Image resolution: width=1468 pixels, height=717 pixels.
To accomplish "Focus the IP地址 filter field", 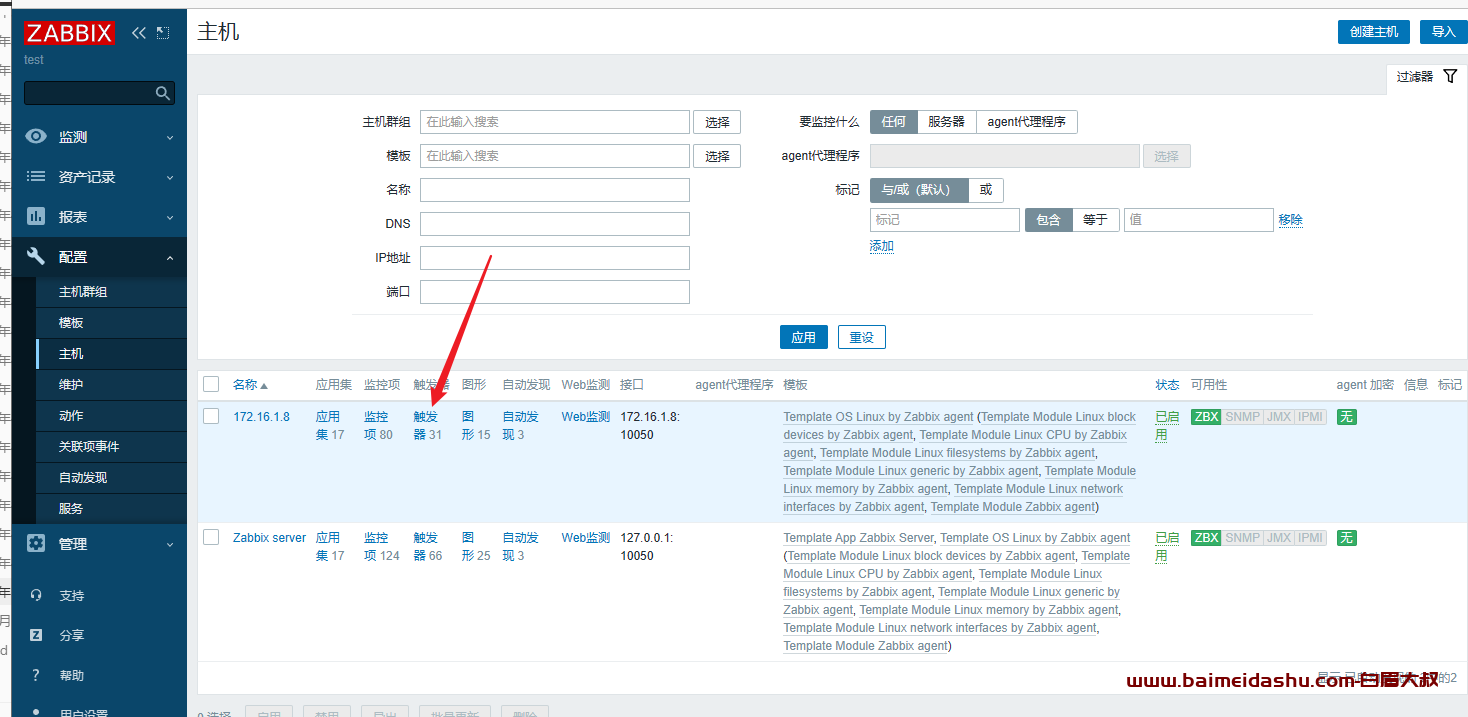I will [555, 258].
